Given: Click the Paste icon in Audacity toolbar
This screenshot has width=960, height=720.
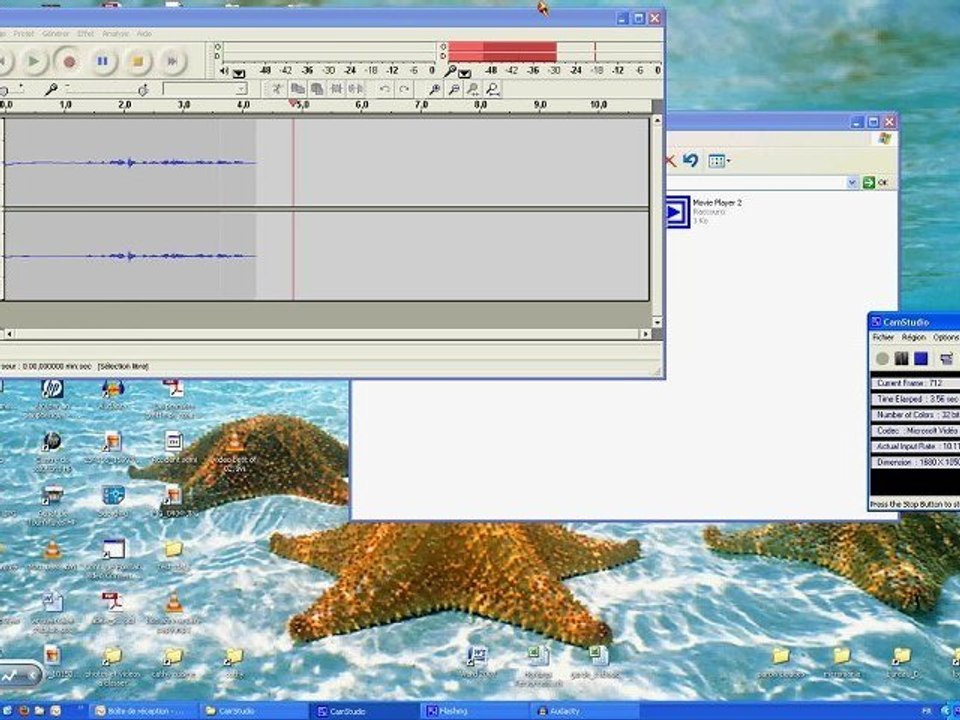Looking at the screenshot, I should pyautogui.click(x=317, y=89).
